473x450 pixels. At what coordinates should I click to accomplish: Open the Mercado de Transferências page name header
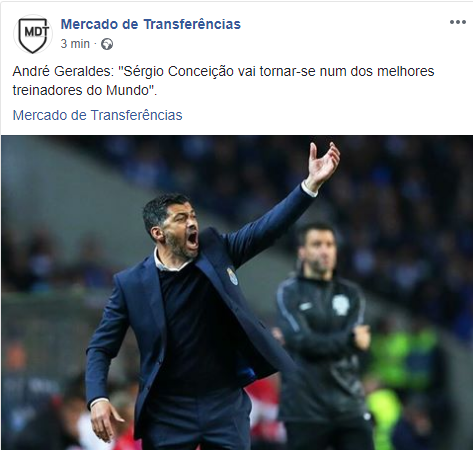point(151,24)
